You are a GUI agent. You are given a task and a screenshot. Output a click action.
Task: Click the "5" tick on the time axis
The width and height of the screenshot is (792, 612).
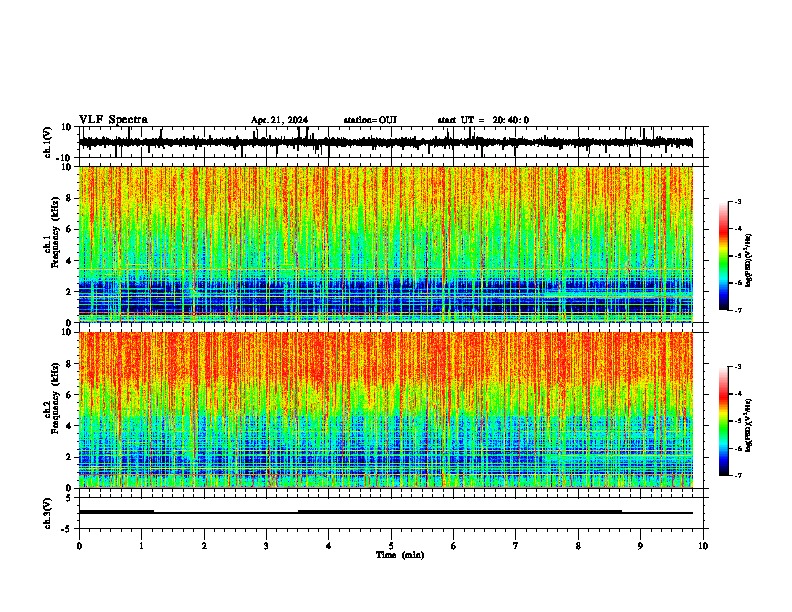(x=391, y=546)
